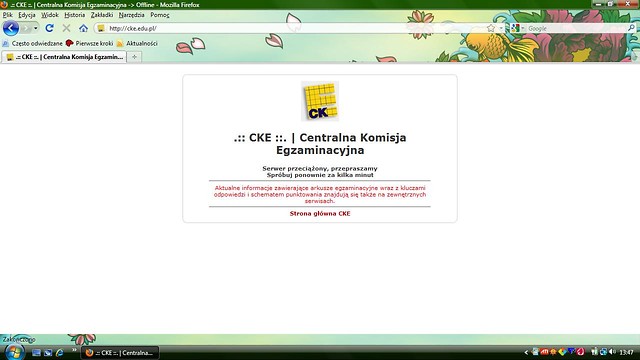Image resolution: width=640 pixels, height=360 pixels.
Task: Open the Widok menu
Action: [x=50, y=15]
